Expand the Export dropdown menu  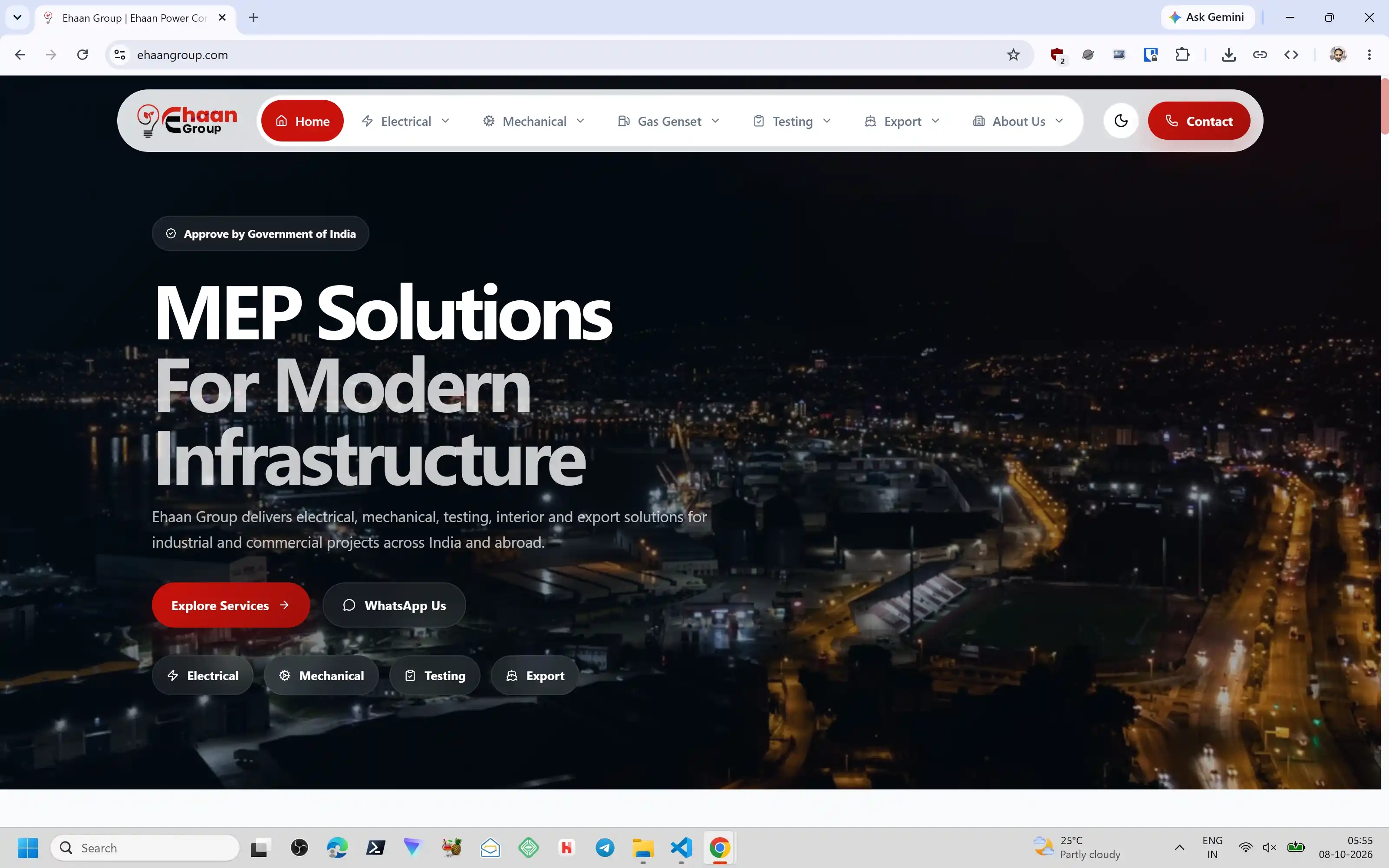click(x=902, y=121)
